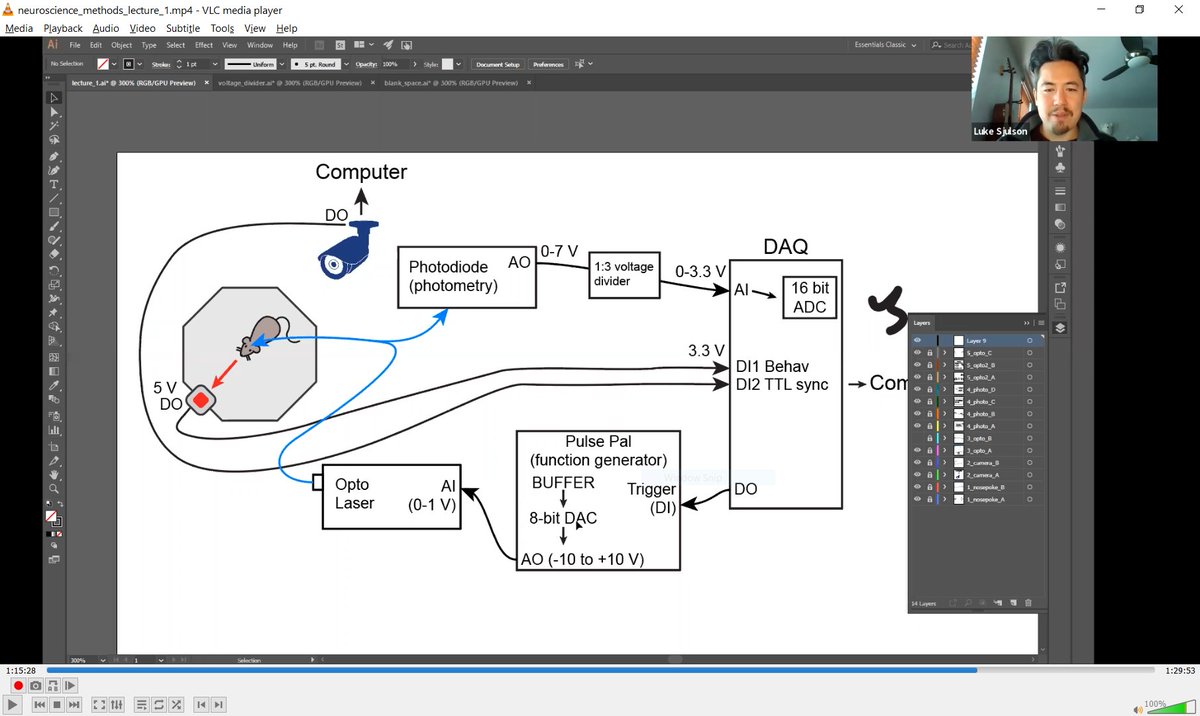1200x716 pixels.
Task: Click the Document Setup button
Action: [x=497, y=64]
